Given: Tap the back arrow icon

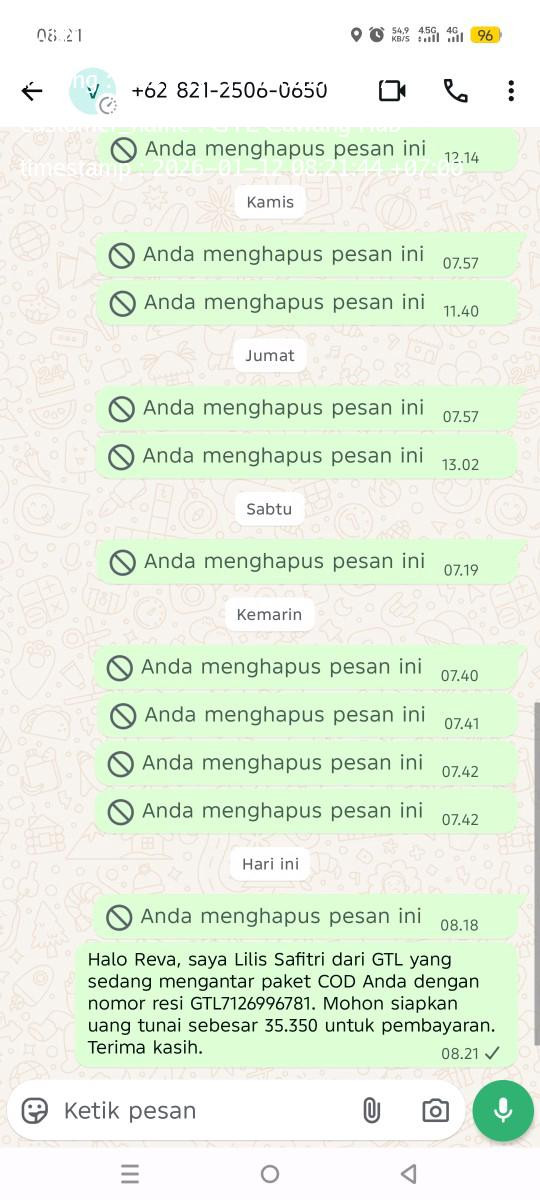Looking at the screenshot, I should 32,91.
